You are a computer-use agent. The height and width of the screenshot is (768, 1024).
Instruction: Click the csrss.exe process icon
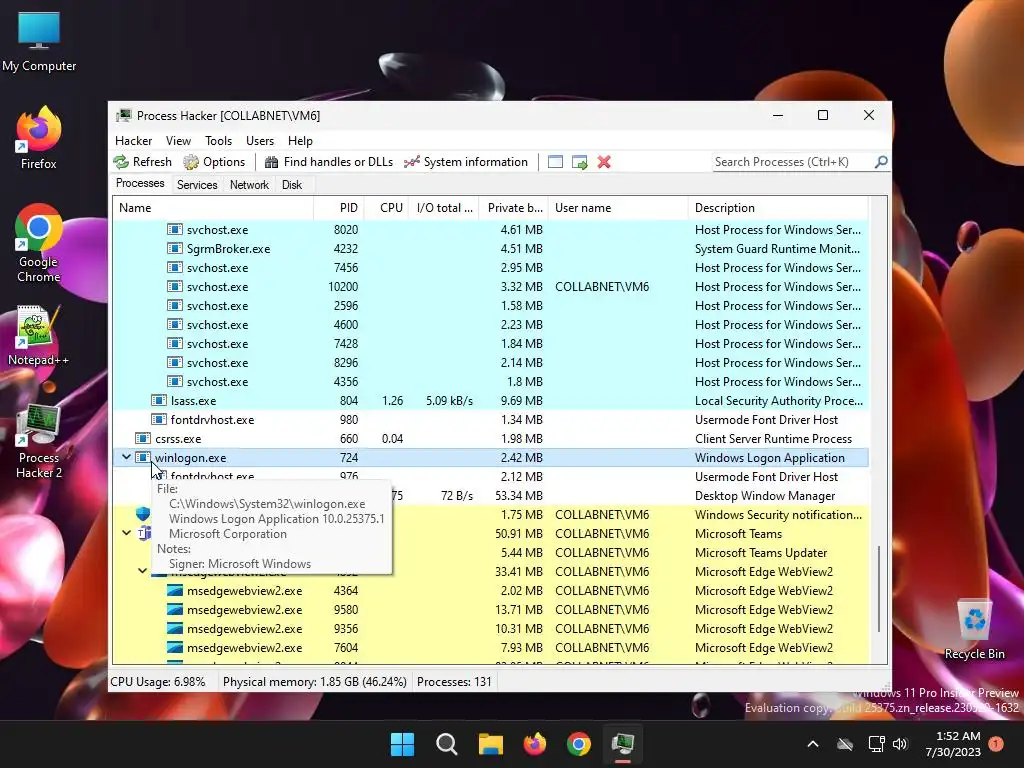pos(143,438)
